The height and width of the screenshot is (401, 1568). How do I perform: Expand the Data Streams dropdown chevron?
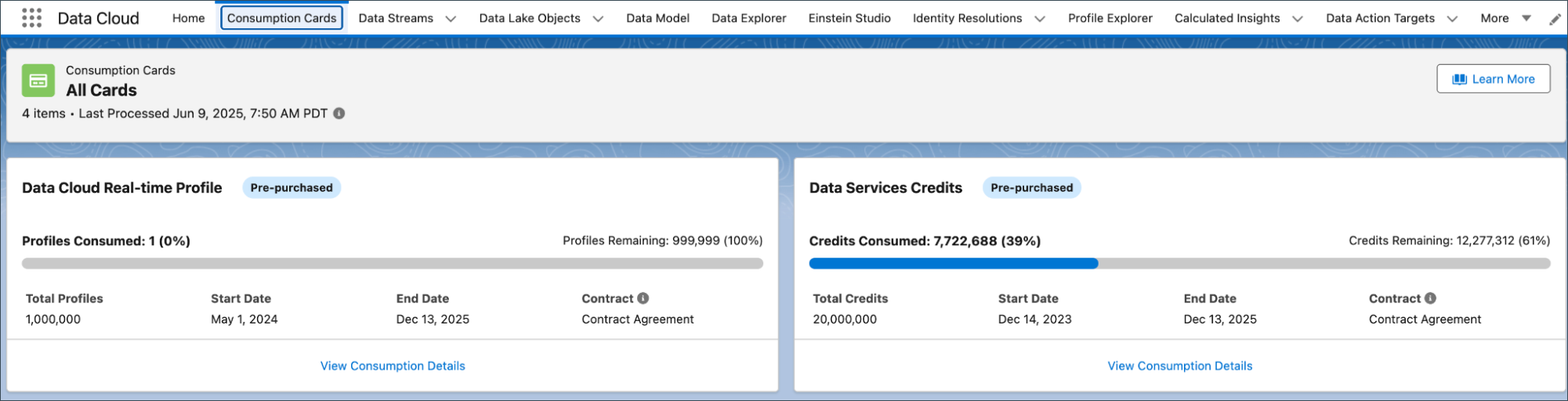click(x=451, y=19)
